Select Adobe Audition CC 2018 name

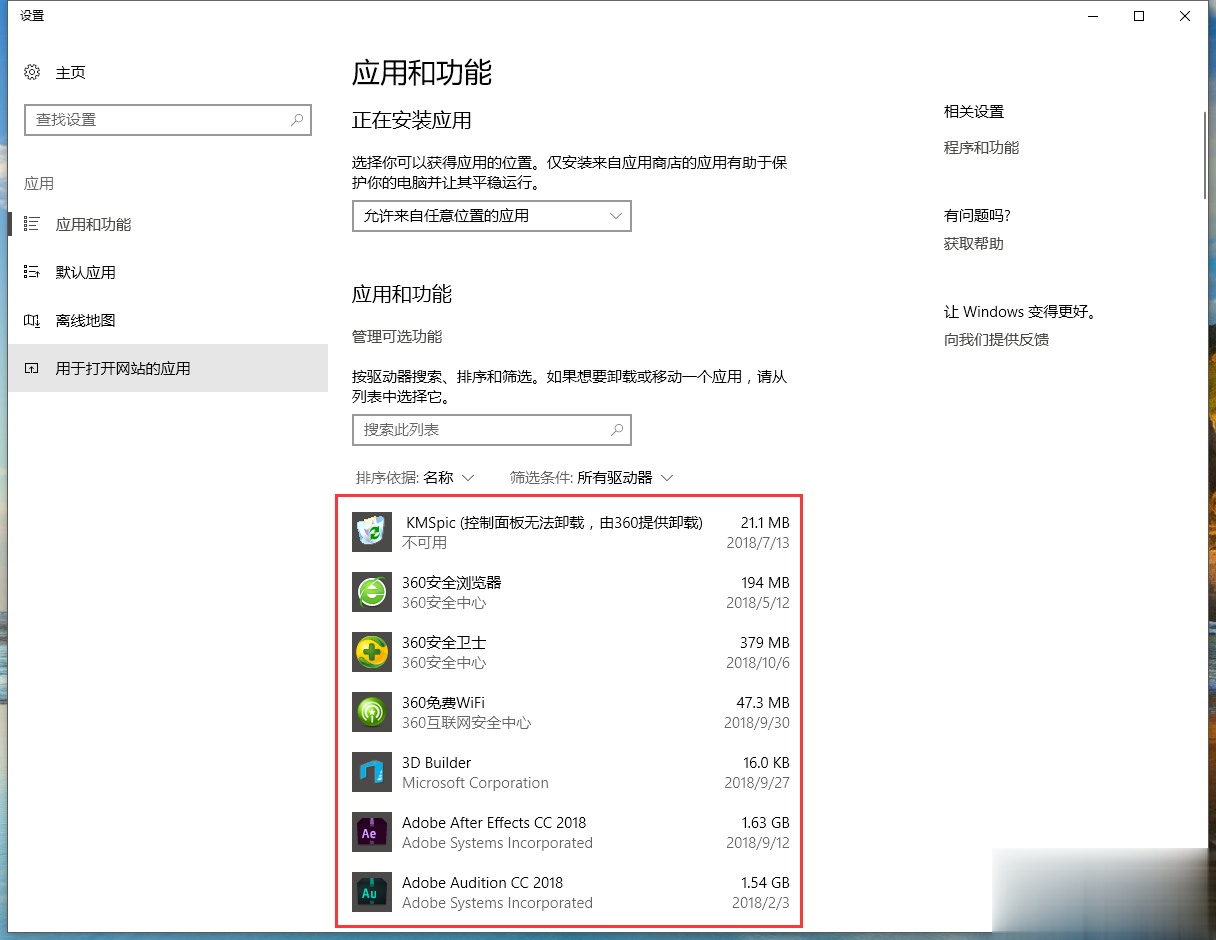482,883
